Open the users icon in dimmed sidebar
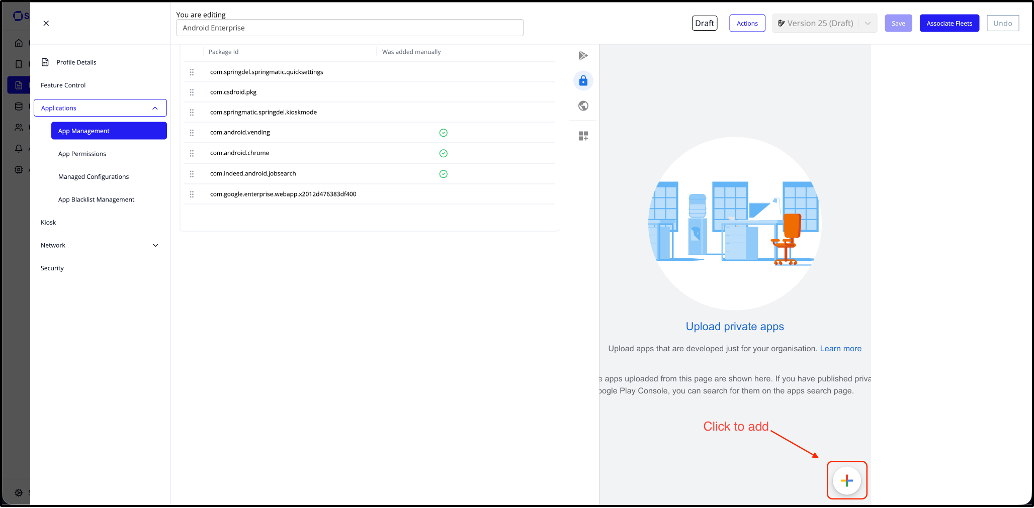 click(18, 127)
